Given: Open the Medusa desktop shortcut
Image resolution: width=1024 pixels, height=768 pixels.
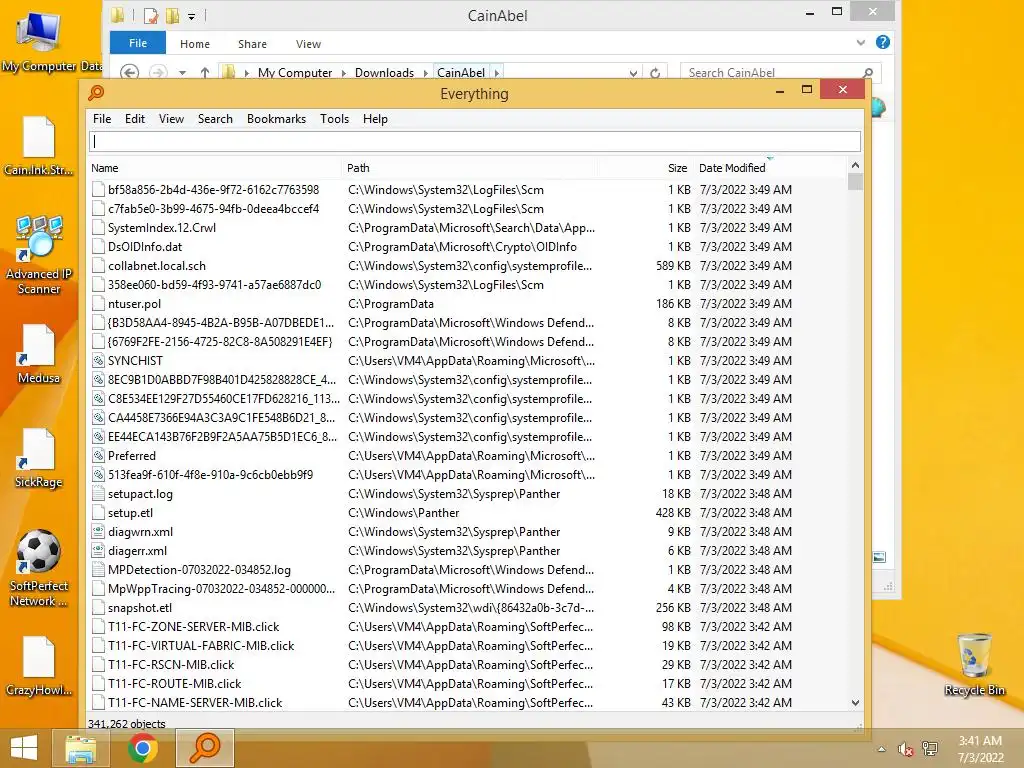Looking at the screenshot, I should tap(39, 354).
